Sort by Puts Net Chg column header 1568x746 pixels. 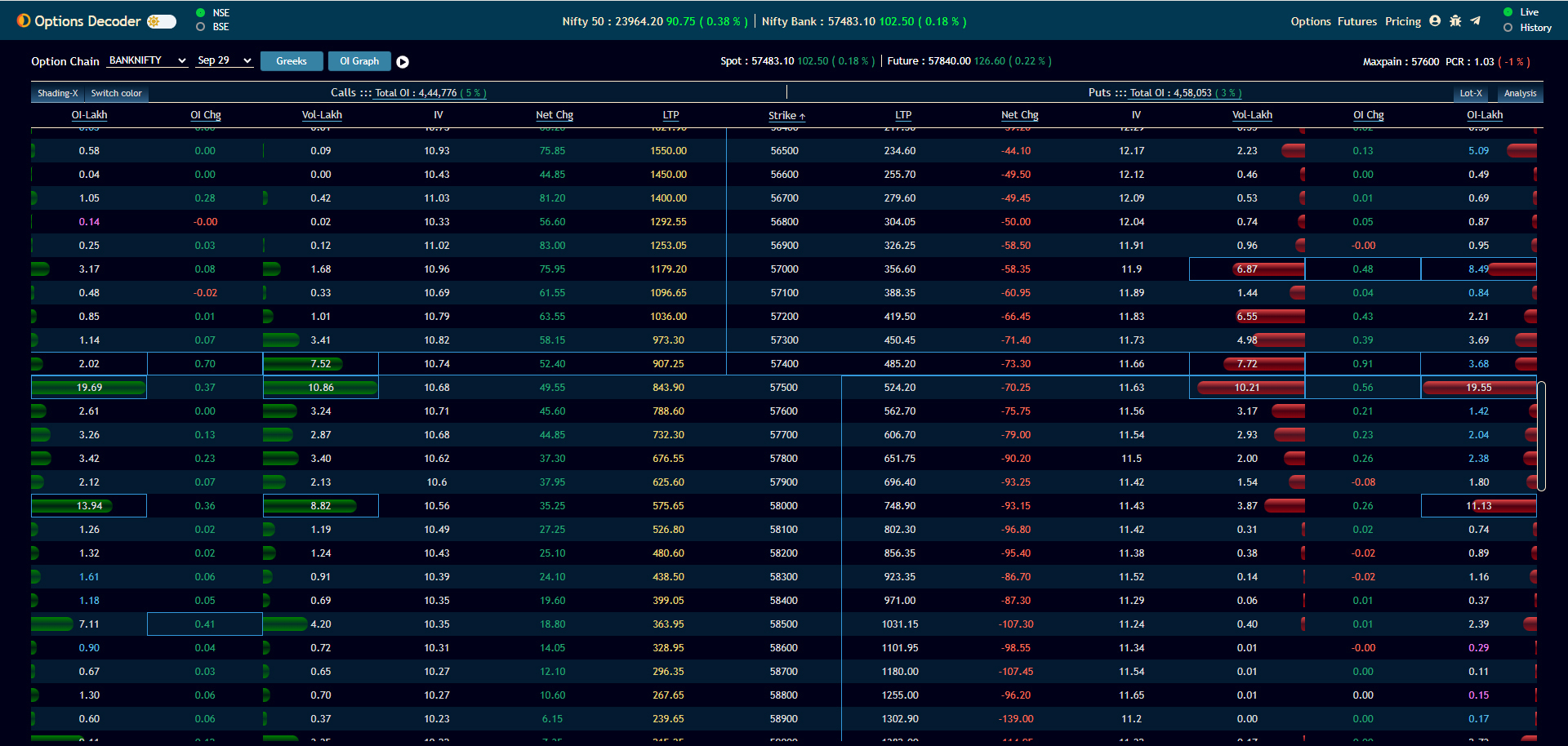1019,115
